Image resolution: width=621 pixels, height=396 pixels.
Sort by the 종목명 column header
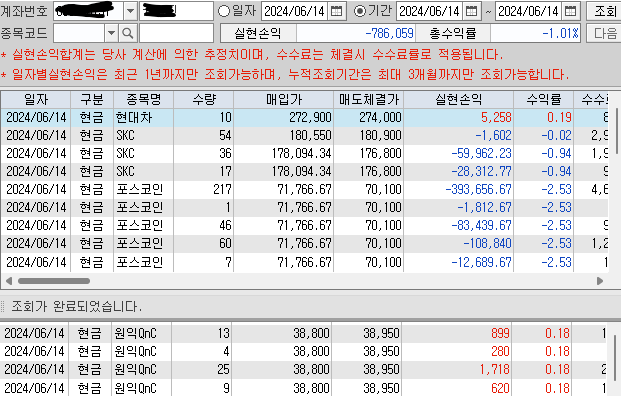point(143,99)
